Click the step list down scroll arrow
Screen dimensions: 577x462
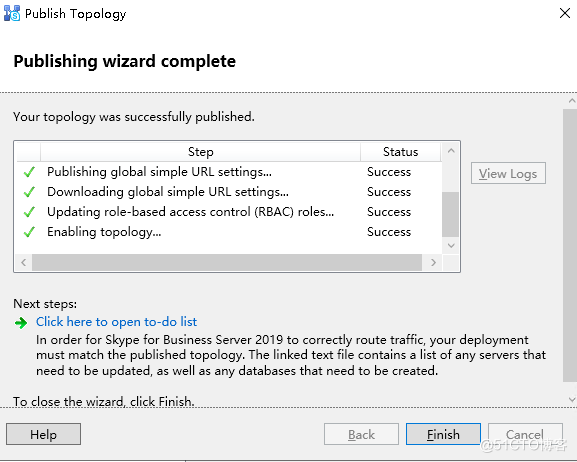451,245
